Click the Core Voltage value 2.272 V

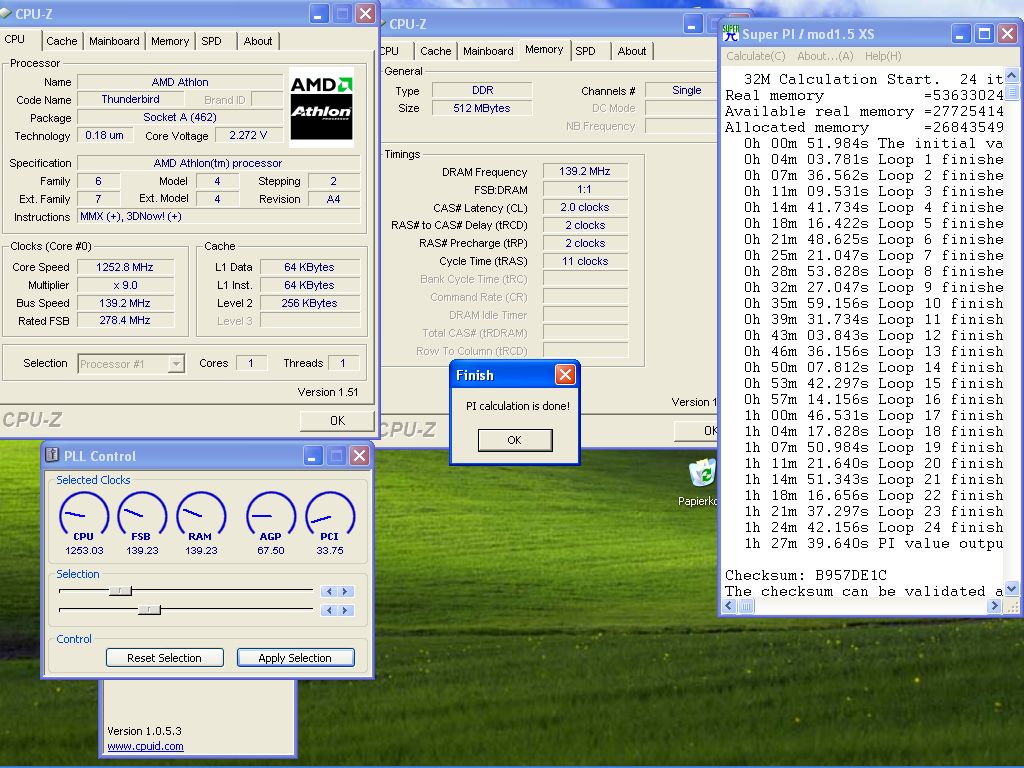pyautogui.click(x=248, y=135)
